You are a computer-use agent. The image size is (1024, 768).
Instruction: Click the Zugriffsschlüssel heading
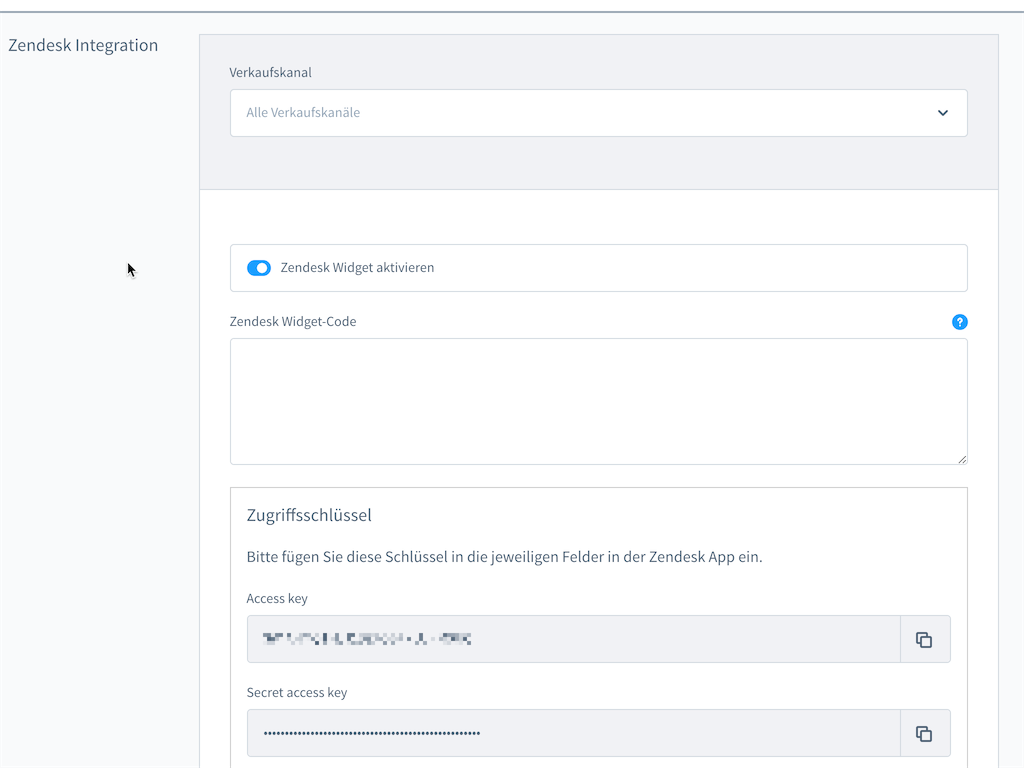click(309, 515)
